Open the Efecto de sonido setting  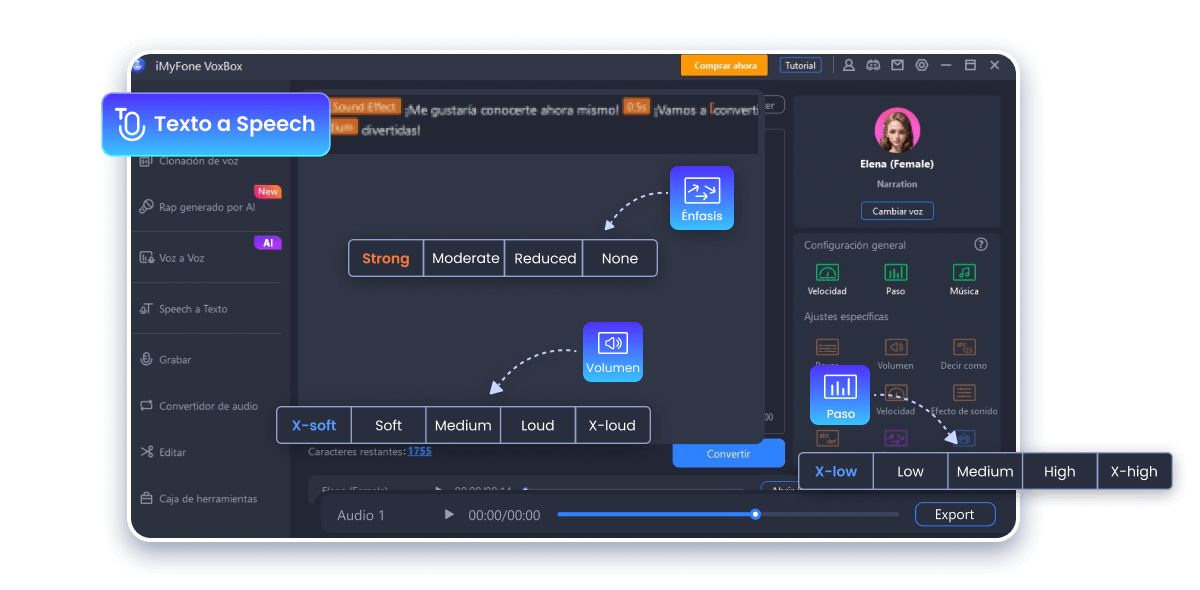(x=964, y=394)
